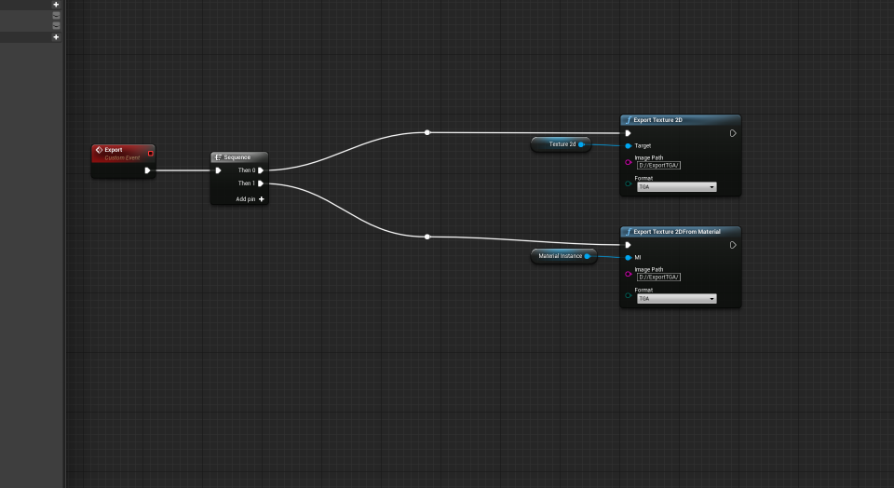Click Image Path field in Export Texture 2DFrom Material
Screen dimensions: 894x488
coord(658,277)
